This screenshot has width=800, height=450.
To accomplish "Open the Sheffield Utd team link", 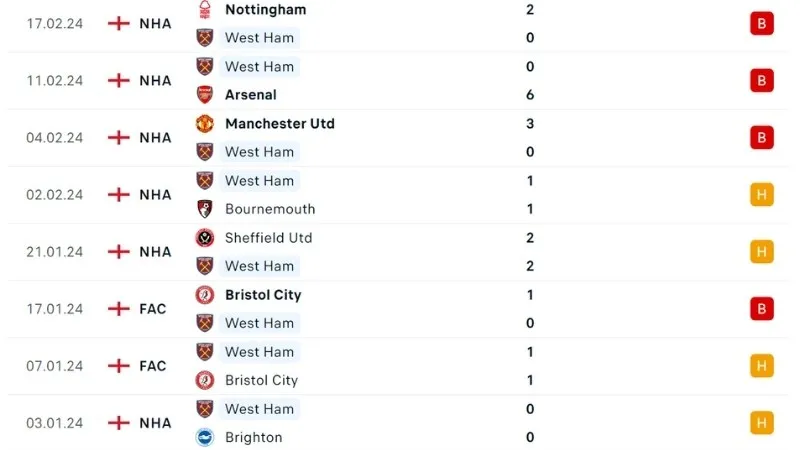I will tap(268, 238).
